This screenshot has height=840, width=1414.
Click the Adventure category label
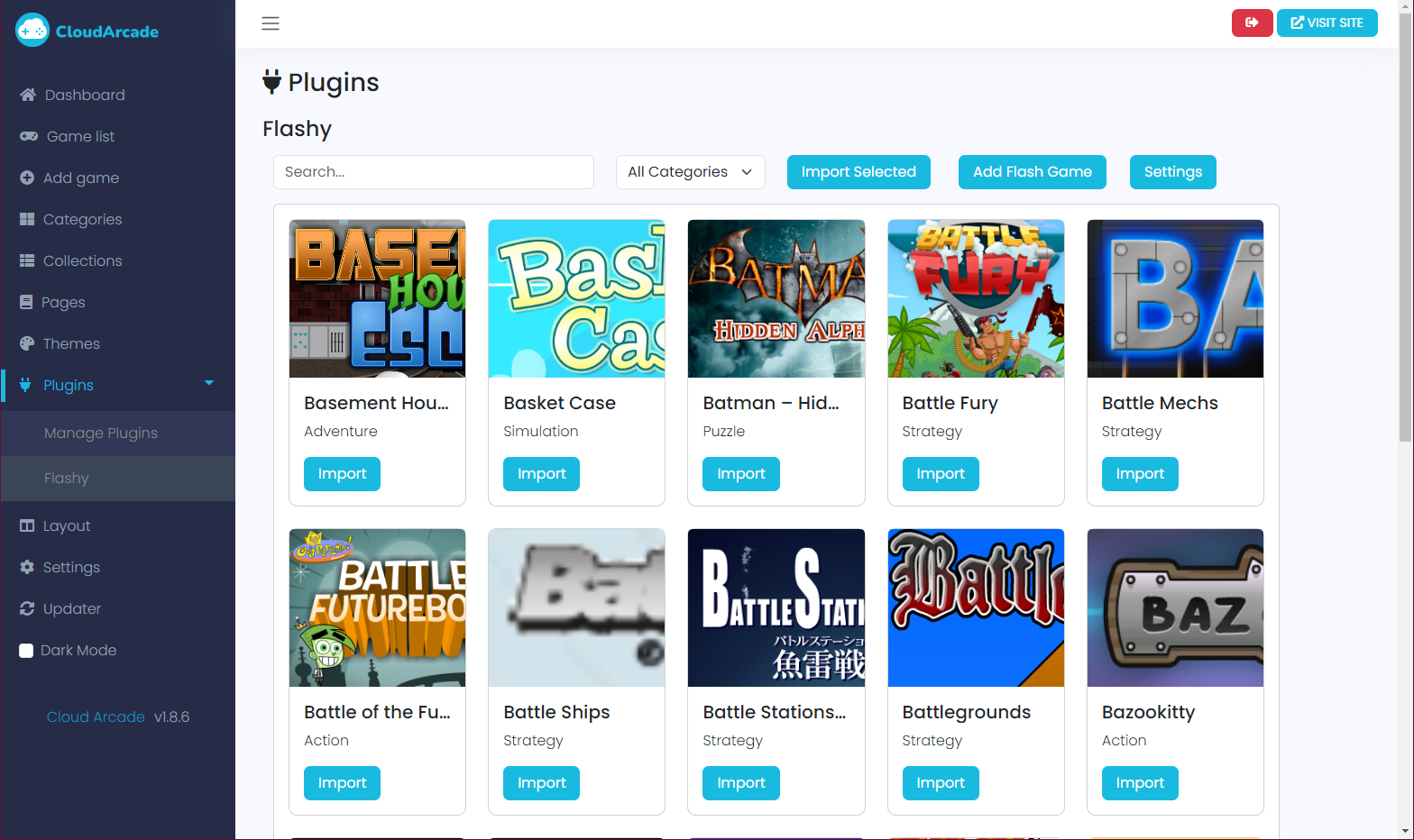tap(341, 431)
